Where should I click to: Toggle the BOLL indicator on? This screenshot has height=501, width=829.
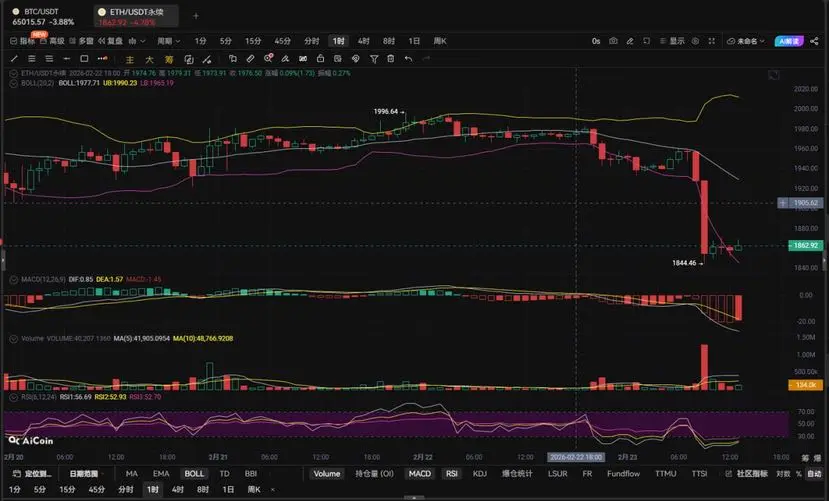(194, 474)
